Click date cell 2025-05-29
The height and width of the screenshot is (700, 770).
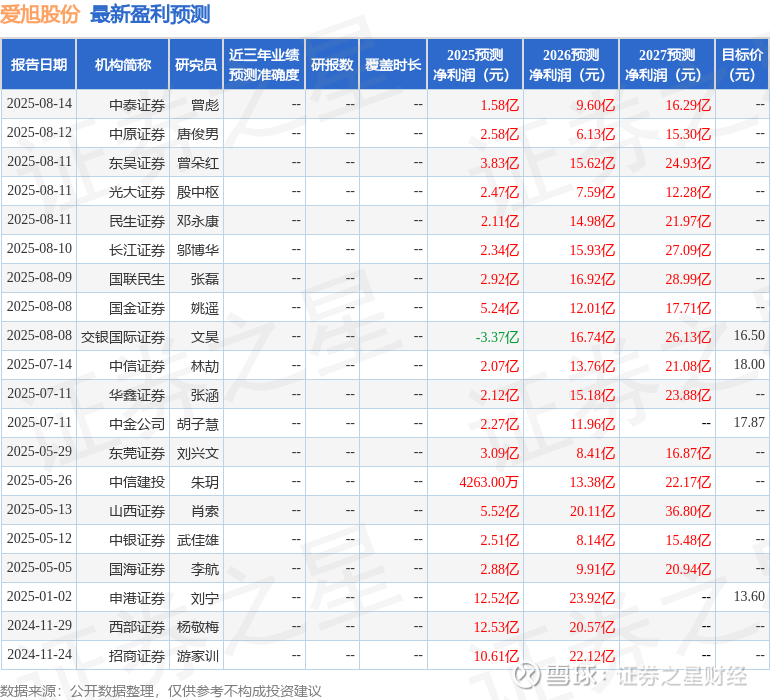tap(39, 451)
